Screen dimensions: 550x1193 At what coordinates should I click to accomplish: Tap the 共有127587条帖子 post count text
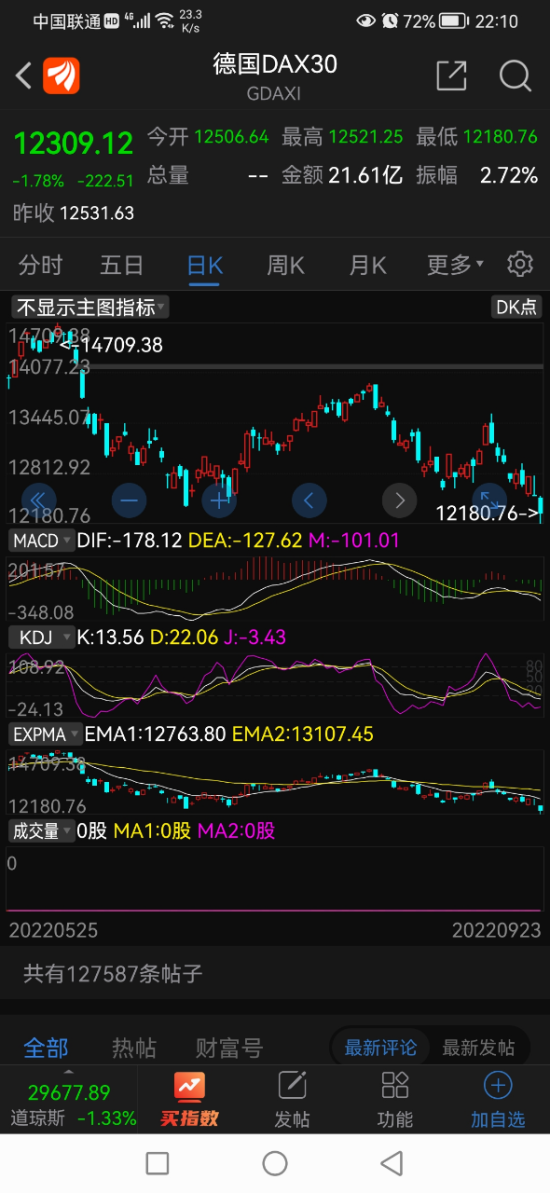tap(113, 973)
